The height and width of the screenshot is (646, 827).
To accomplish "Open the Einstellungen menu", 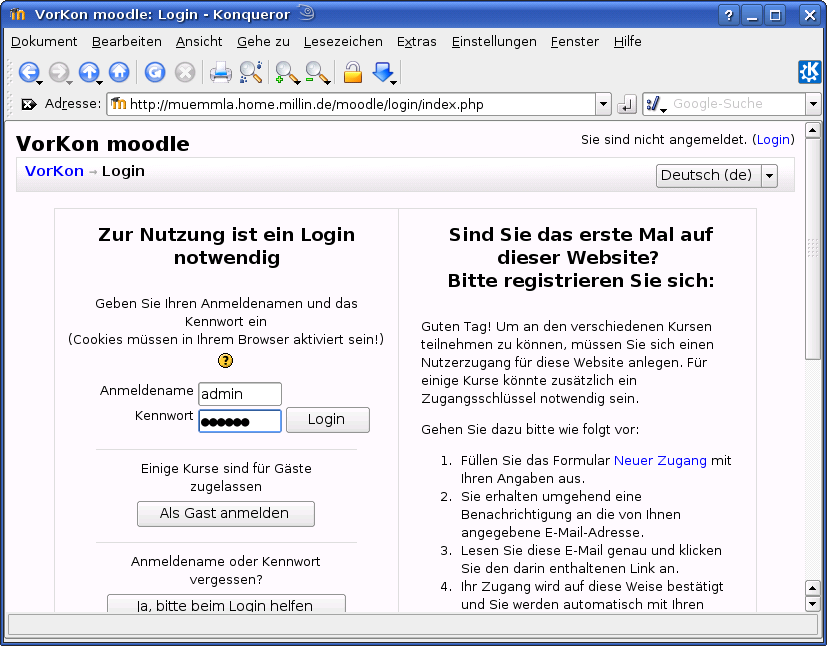I will [x=494, y=42].
